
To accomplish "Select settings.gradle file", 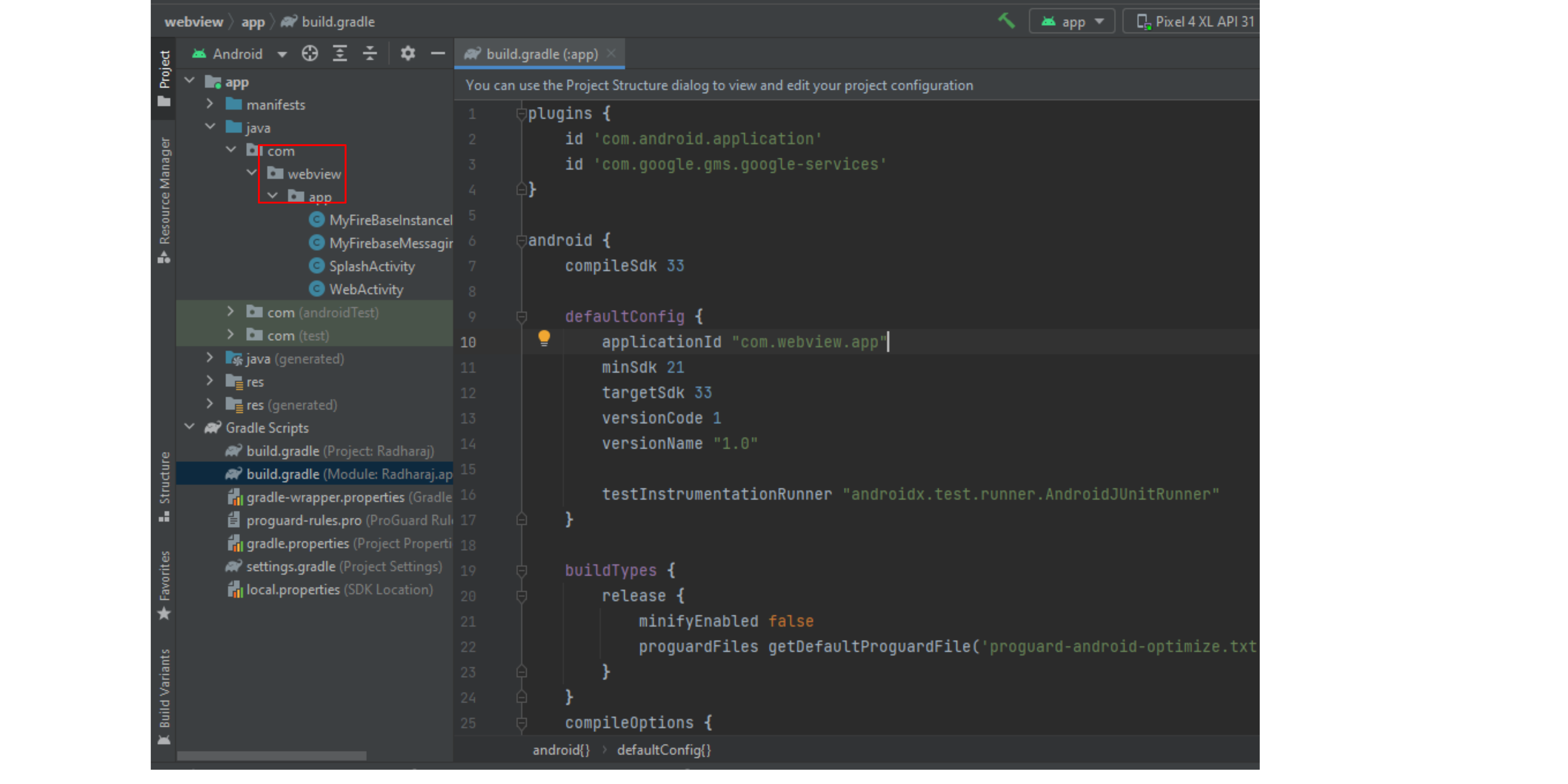I will (x=333, y=567).
